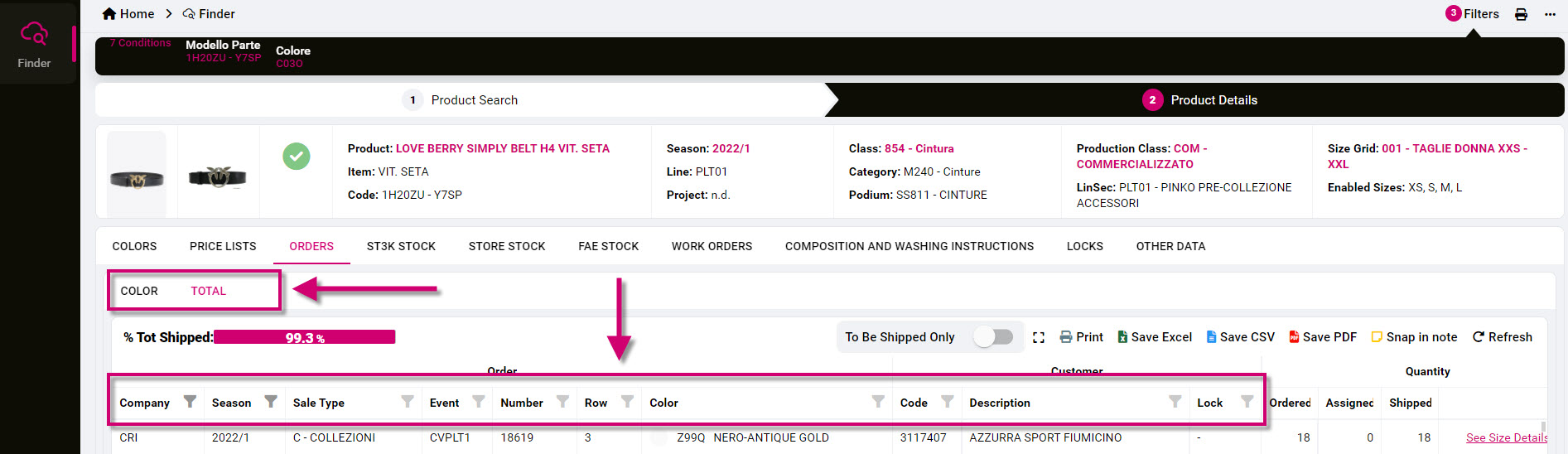Click the first belt product thumbnail
The image size is (1568, 454).
[x=137, y=176]
